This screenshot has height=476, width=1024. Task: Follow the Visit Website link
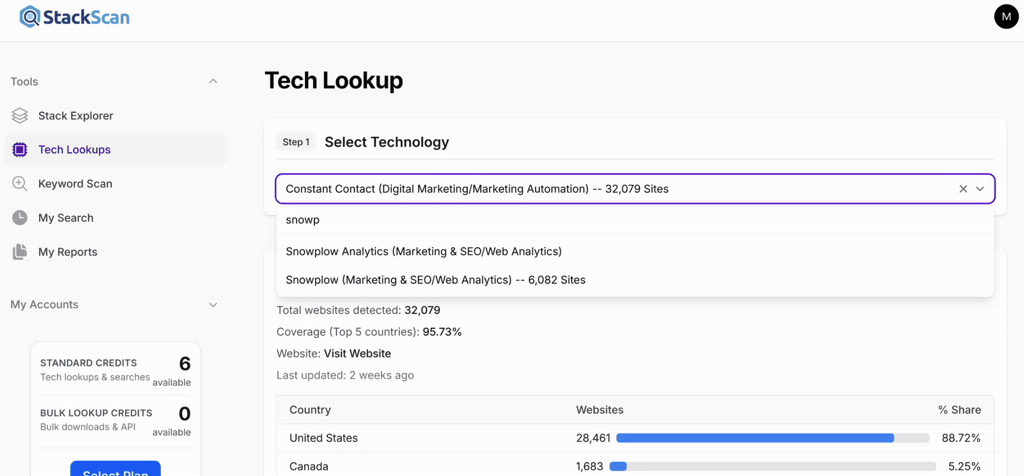pos(357,353)
